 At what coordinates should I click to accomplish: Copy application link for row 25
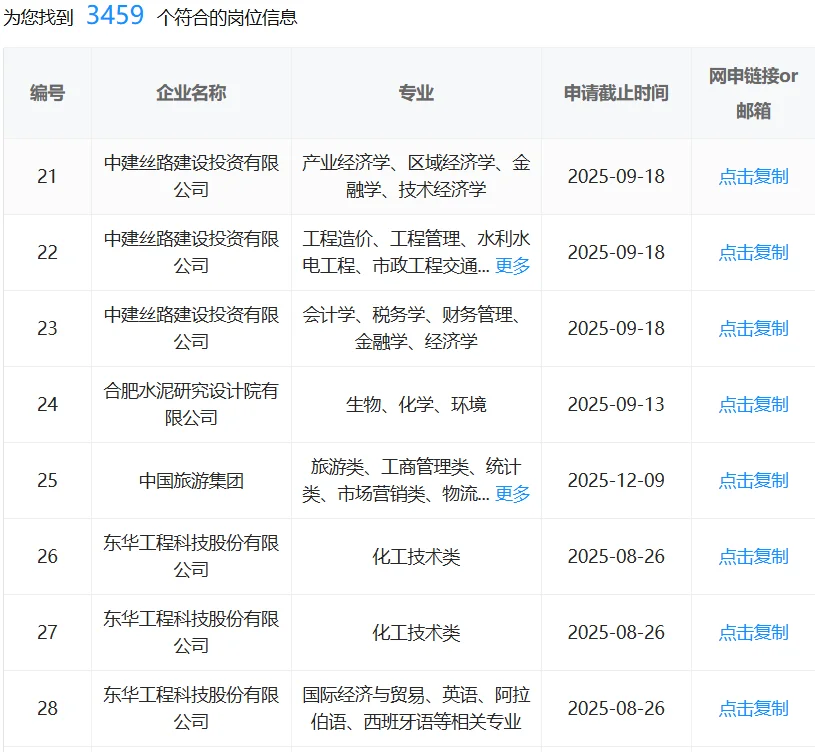click(x=753, y=481)
